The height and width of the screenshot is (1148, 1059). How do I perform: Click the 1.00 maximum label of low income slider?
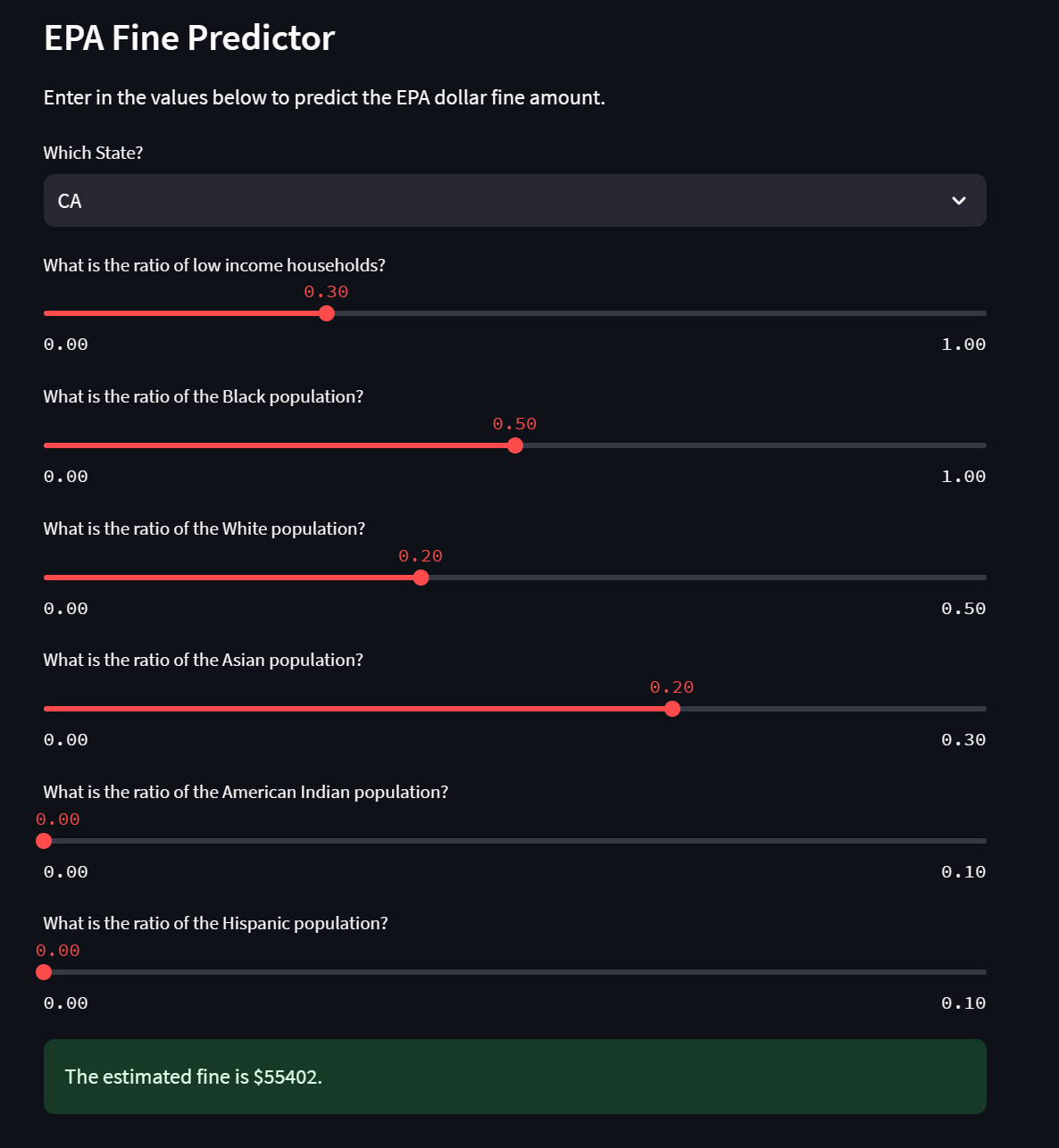(x=963, y=345)
